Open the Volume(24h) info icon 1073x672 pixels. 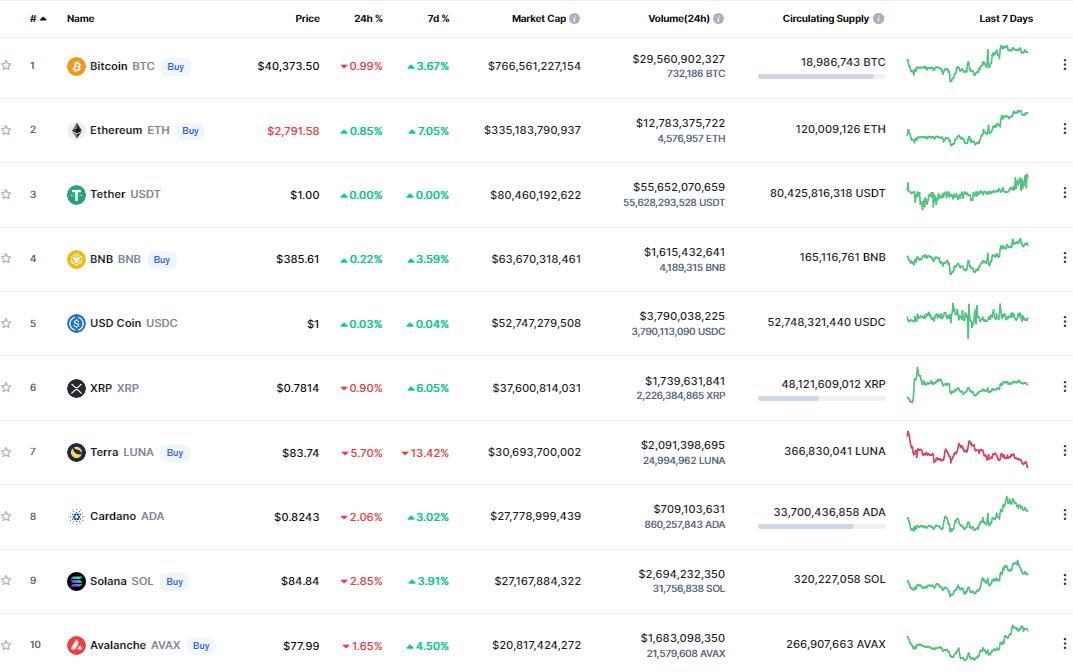(x=719, y=18)
